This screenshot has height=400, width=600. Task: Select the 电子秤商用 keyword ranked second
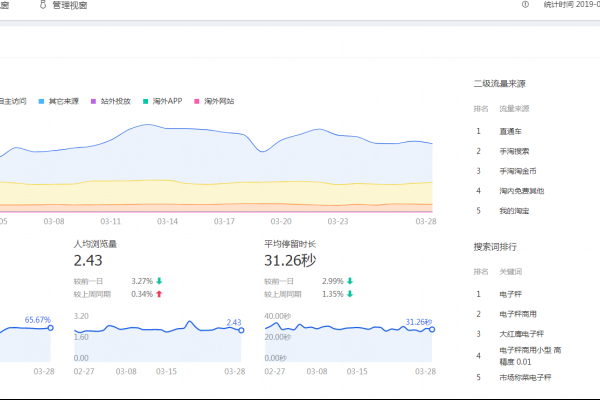[518, 314]
